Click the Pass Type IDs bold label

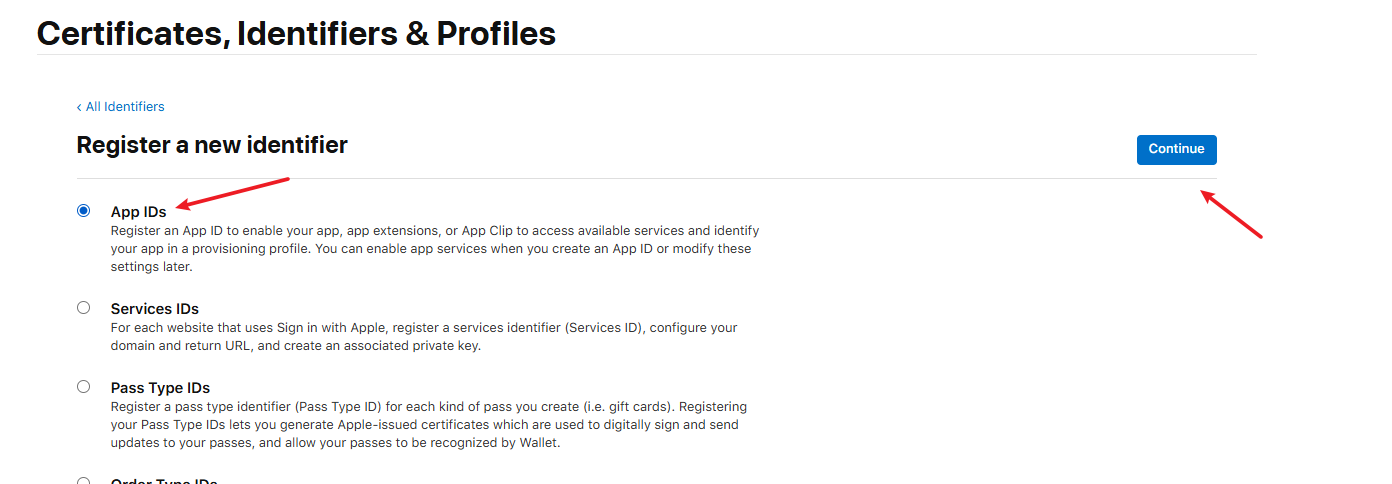(160, 387)
